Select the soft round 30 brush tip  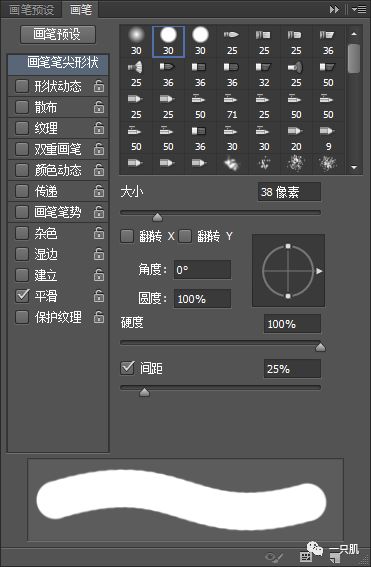point(136,42)
